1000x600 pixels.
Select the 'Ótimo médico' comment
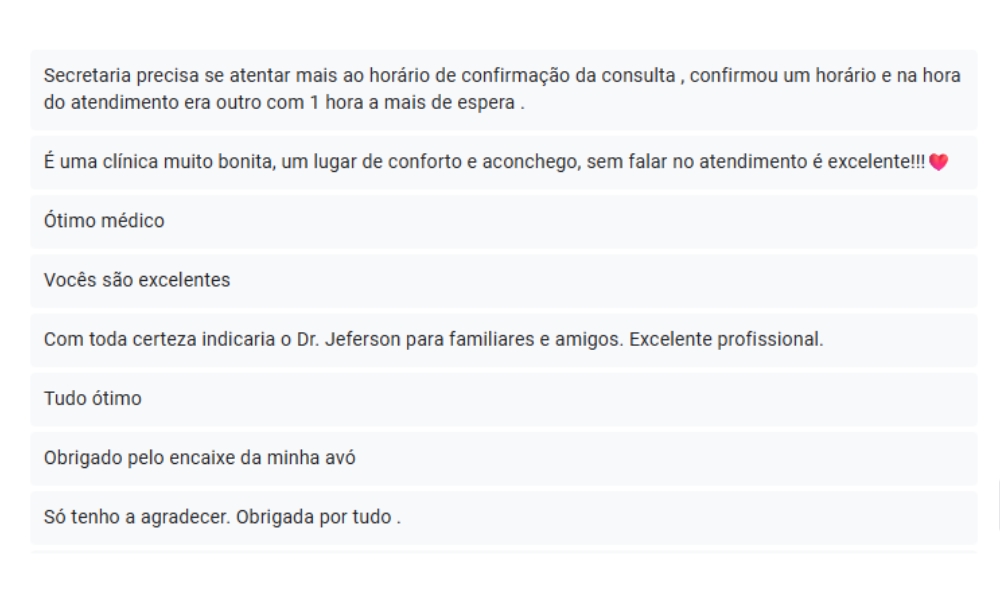[x=504, y=221]
